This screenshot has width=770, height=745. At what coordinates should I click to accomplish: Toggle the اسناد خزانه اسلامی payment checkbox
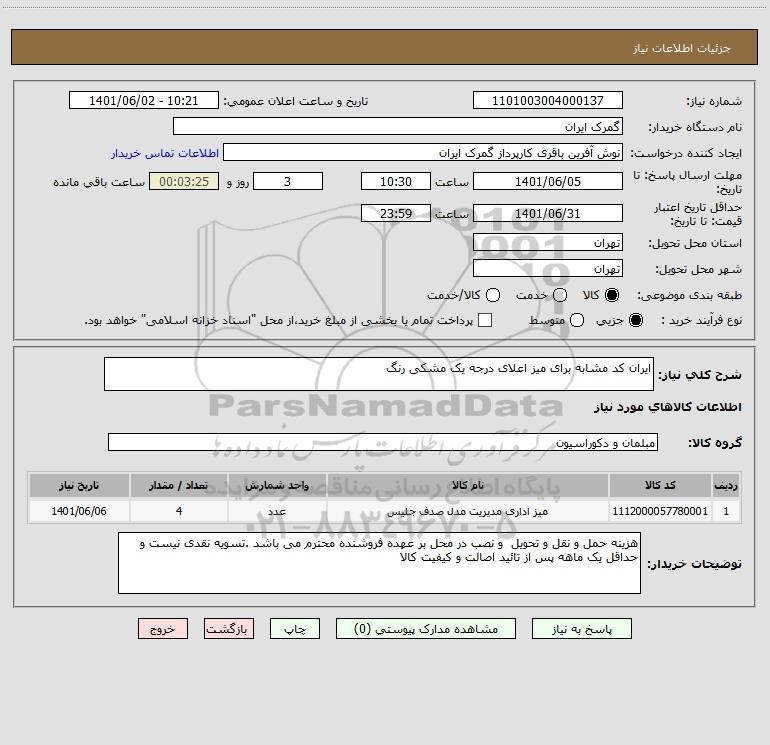[x=485, y=320]
